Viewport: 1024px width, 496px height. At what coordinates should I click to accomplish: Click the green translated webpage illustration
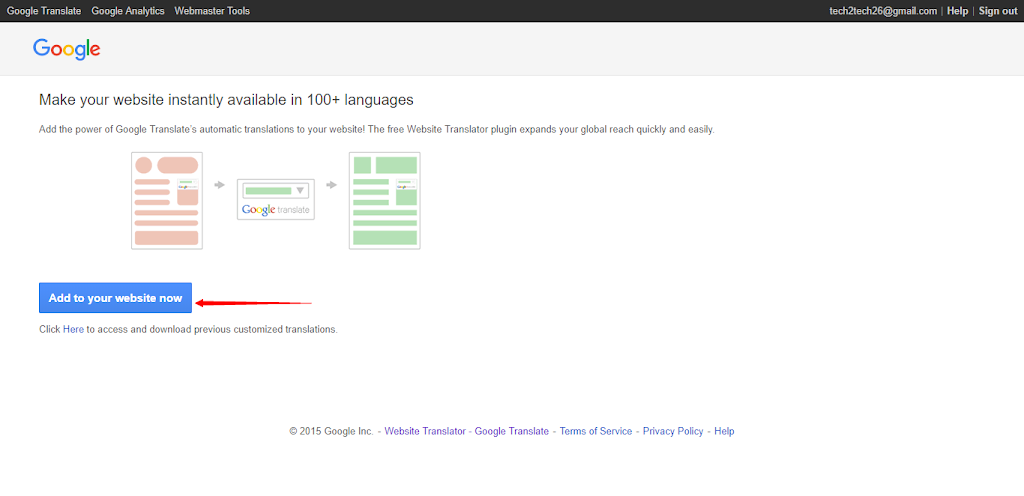(x=384, y=200)
